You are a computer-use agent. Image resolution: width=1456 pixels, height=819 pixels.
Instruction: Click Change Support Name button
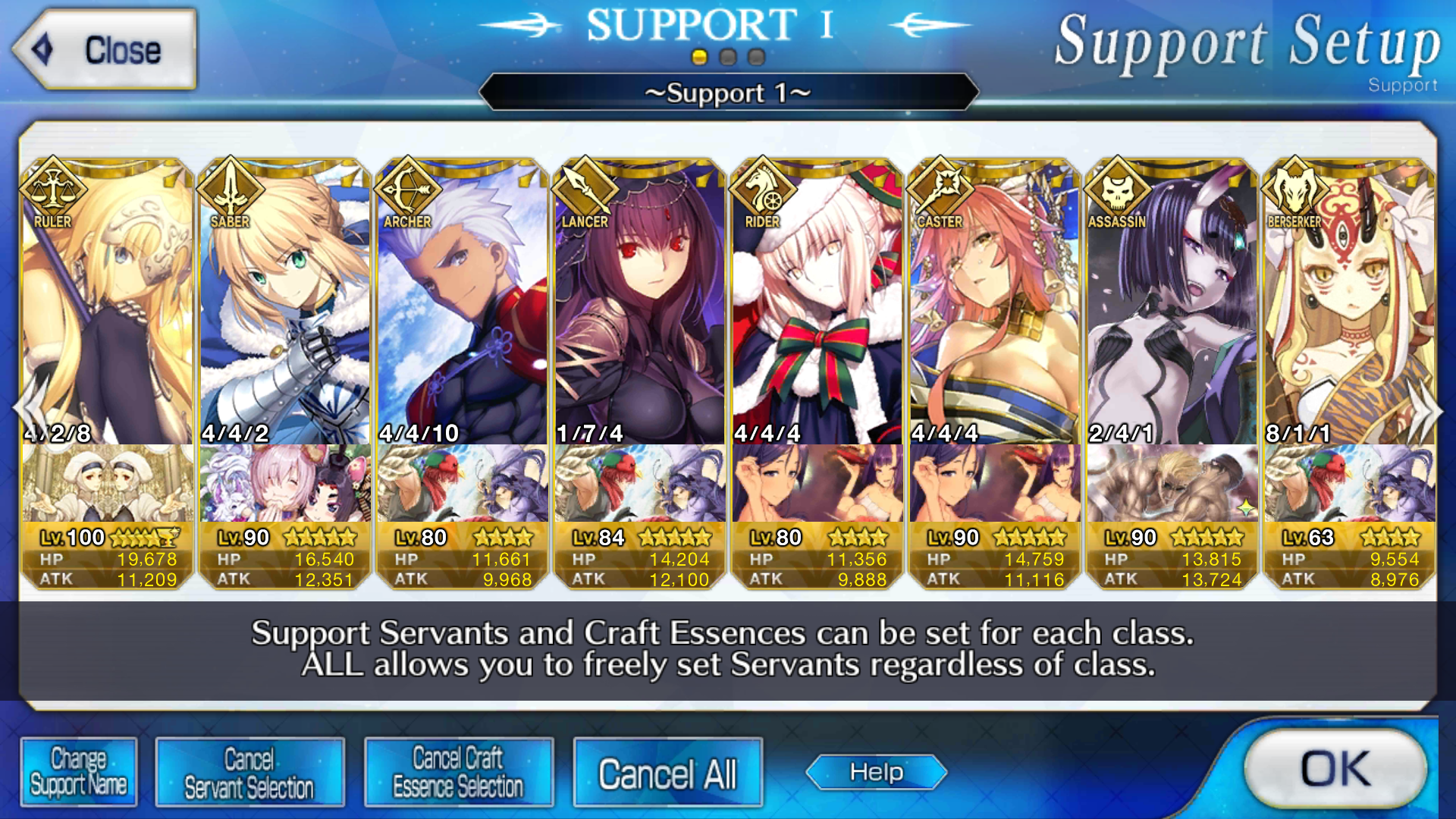click(79, 773)
